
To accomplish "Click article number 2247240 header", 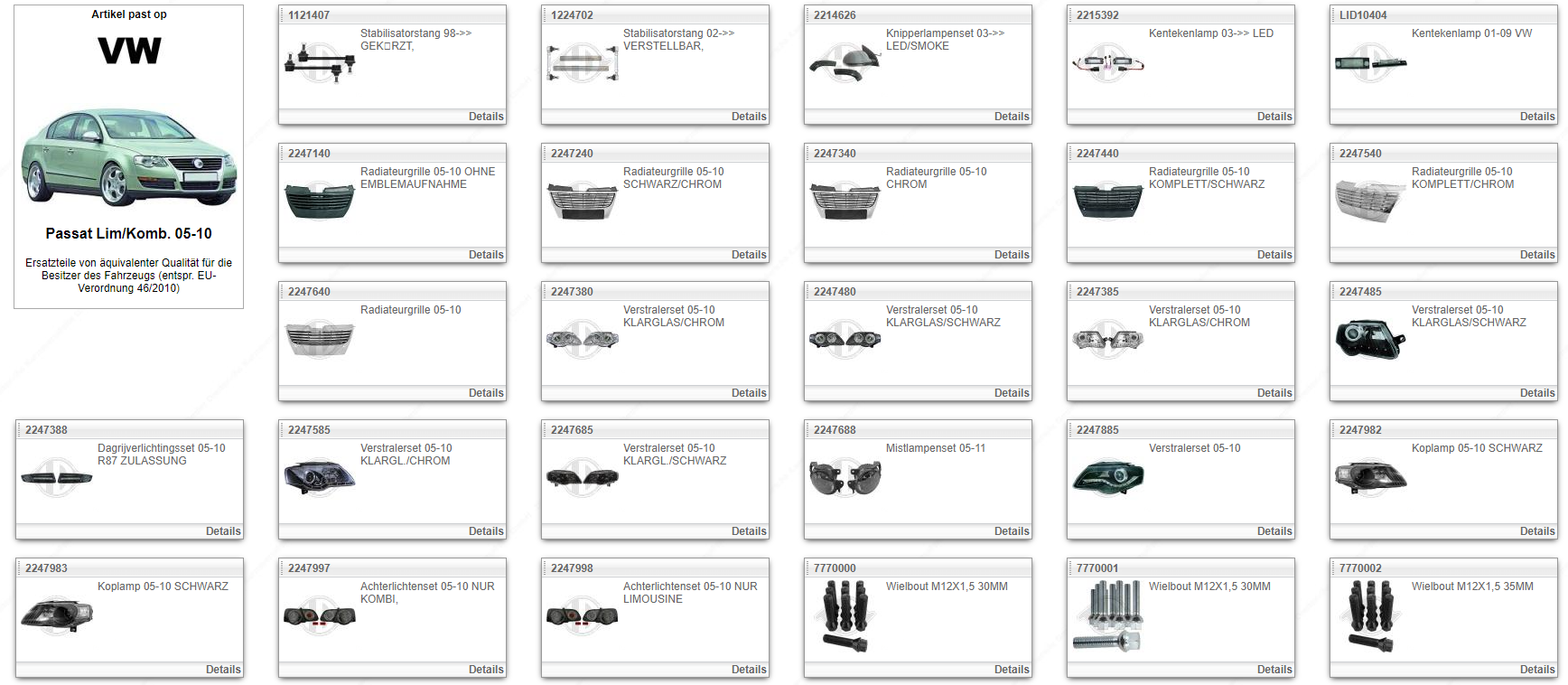I will pyautogui.click(x=572, y=154).
